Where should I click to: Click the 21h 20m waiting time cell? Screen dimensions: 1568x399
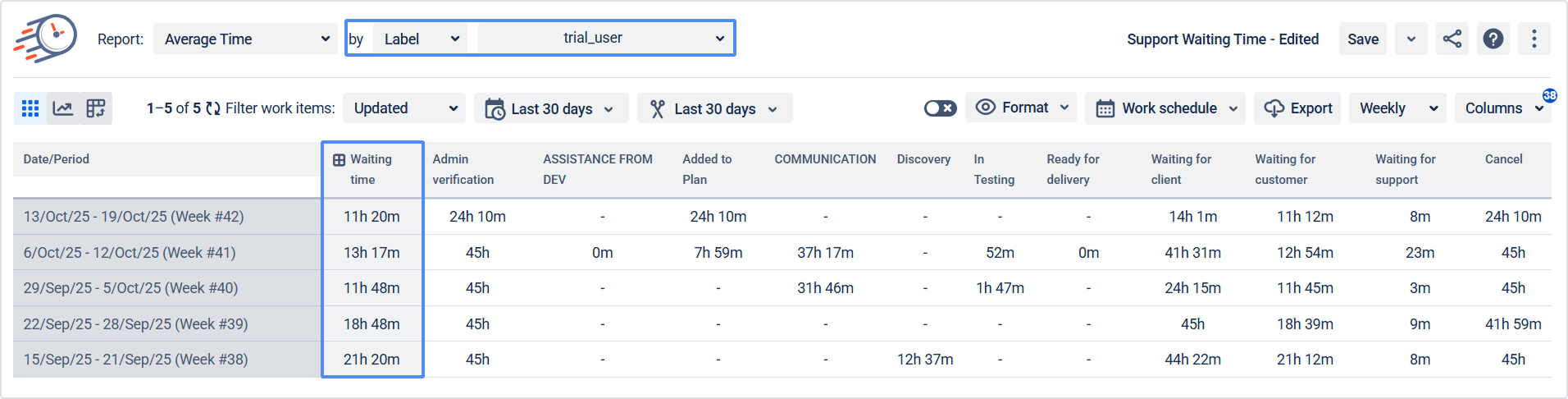point(371,360)
